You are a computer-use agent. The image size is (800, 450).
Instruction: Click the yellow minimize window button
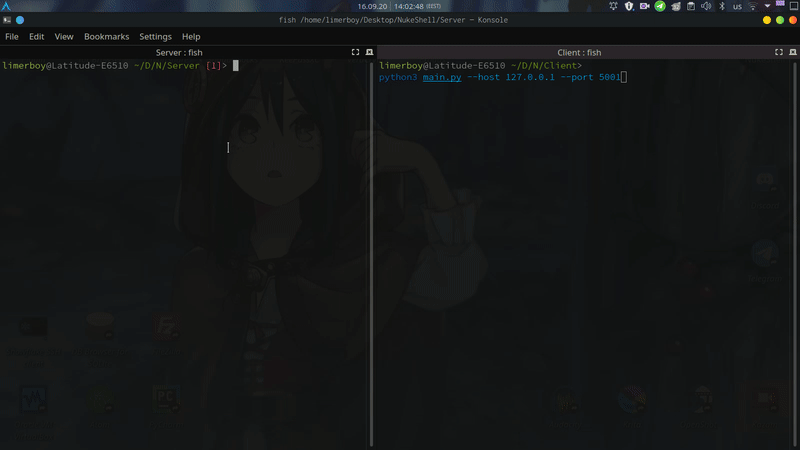pyautogui.click(x=767, y=20)
